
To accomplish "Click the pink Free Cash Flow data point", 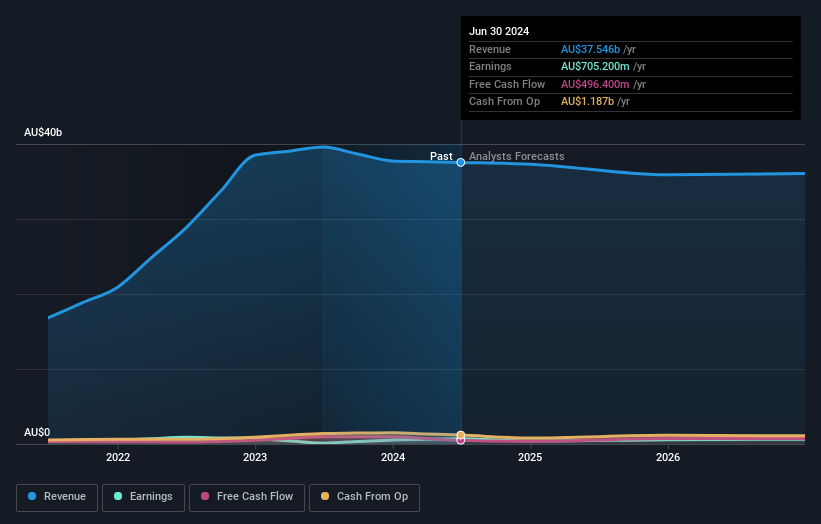I will [x=461, y=441].
